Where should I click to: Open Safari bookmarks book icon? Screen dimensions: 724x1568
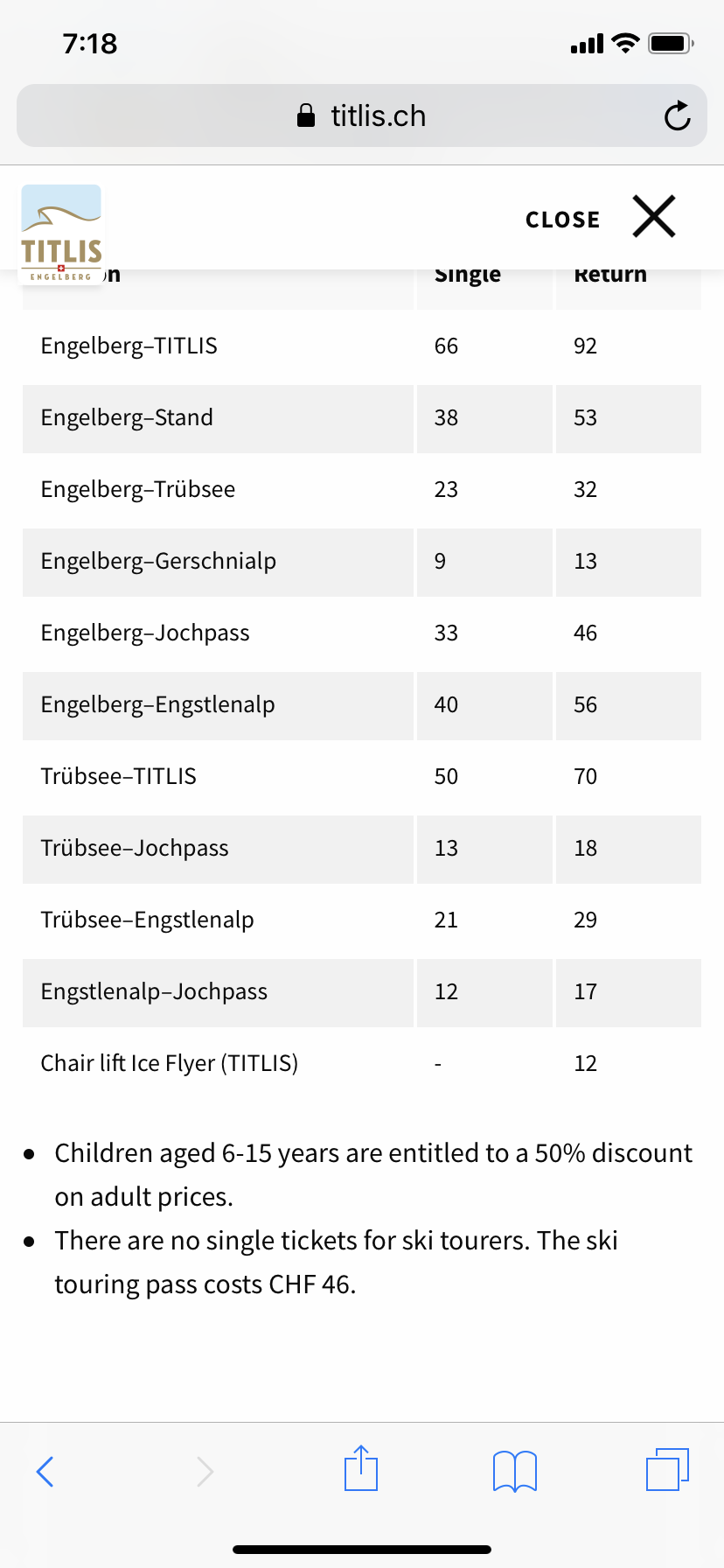(515, 1471)
